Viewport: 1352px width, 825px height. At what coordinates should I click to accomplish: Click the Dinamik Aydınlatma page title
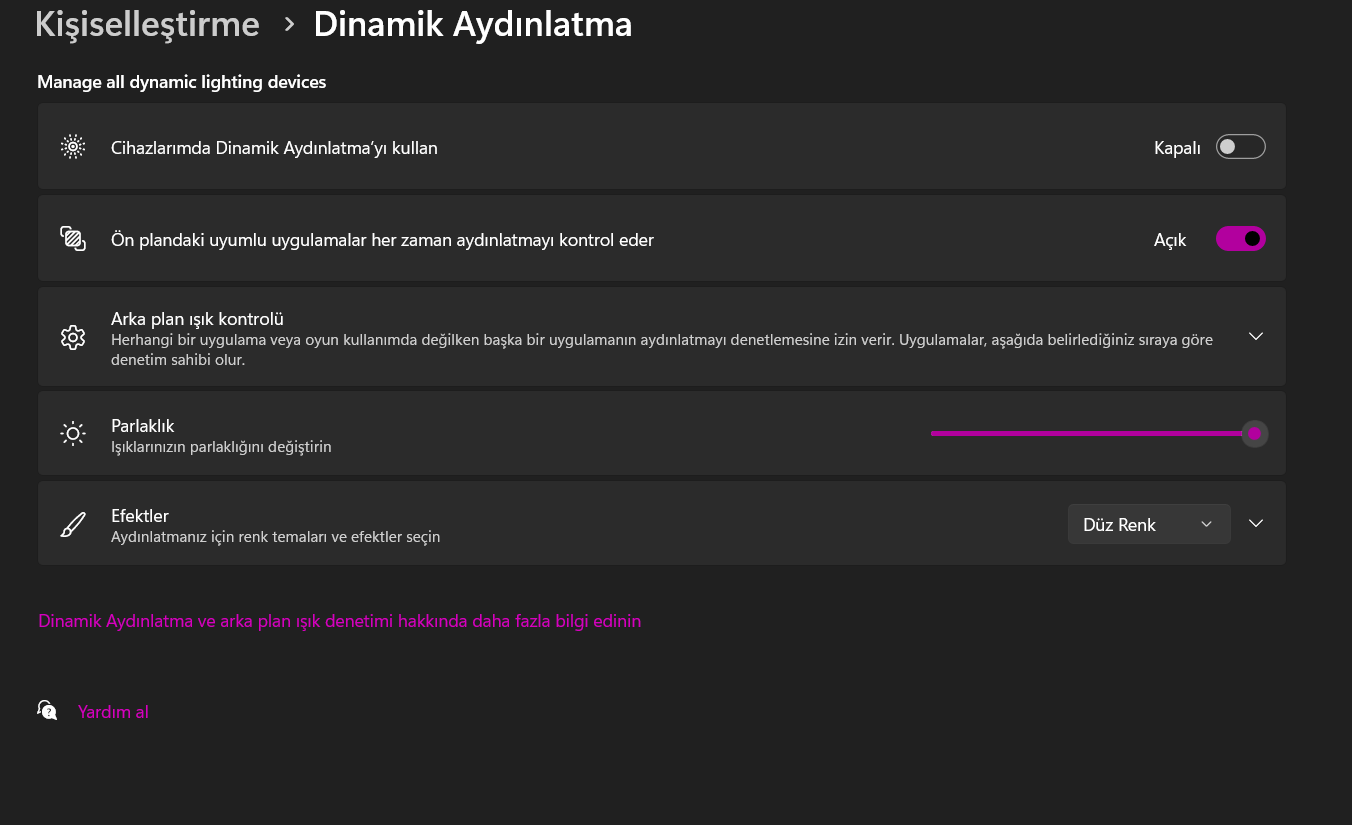pyautogui.click(x=473, y=24)
